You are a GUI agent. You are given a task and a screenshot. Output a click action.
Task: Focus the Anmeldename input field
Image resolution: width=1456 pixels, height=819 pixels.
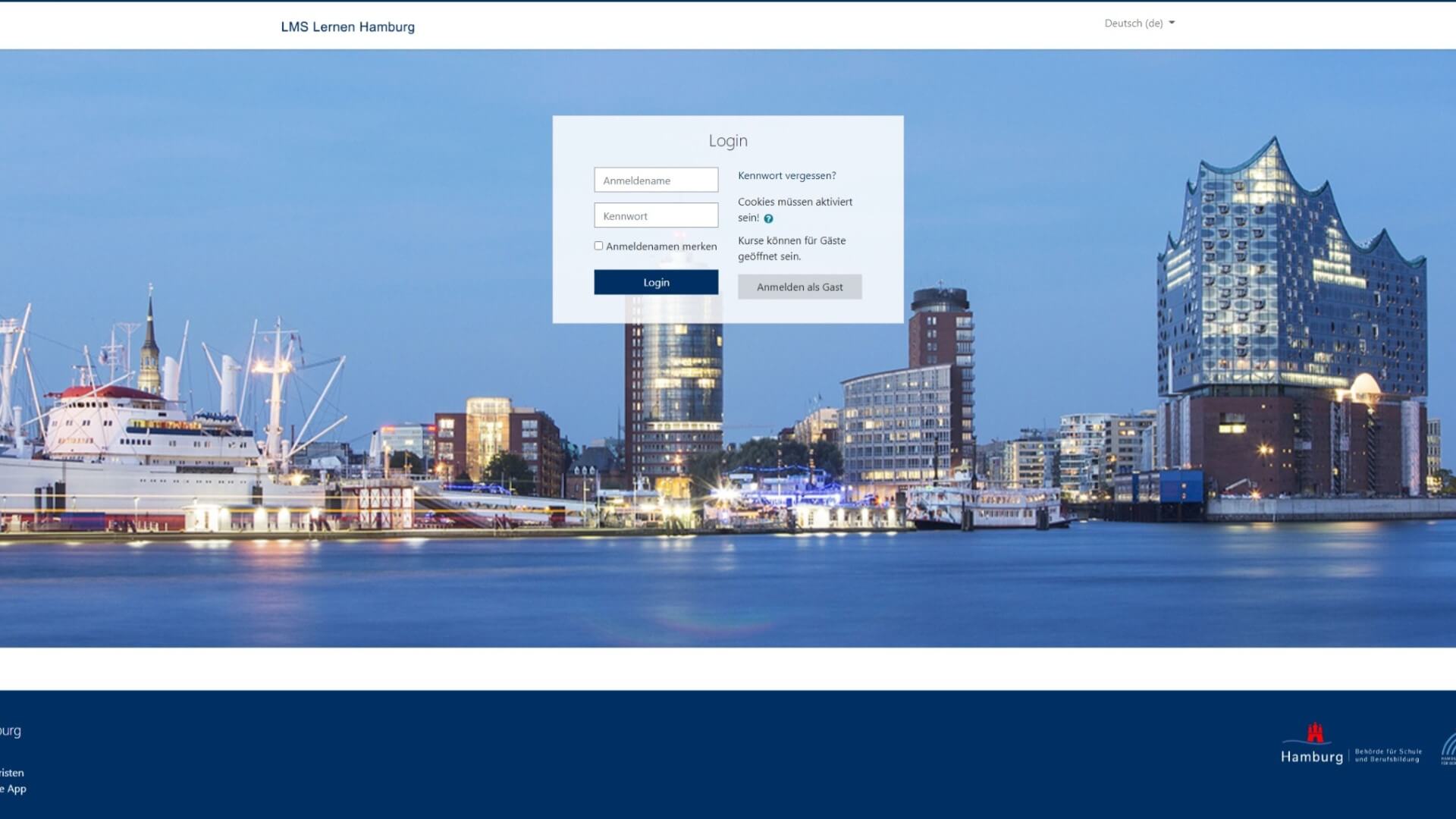[x=656, y=180]
